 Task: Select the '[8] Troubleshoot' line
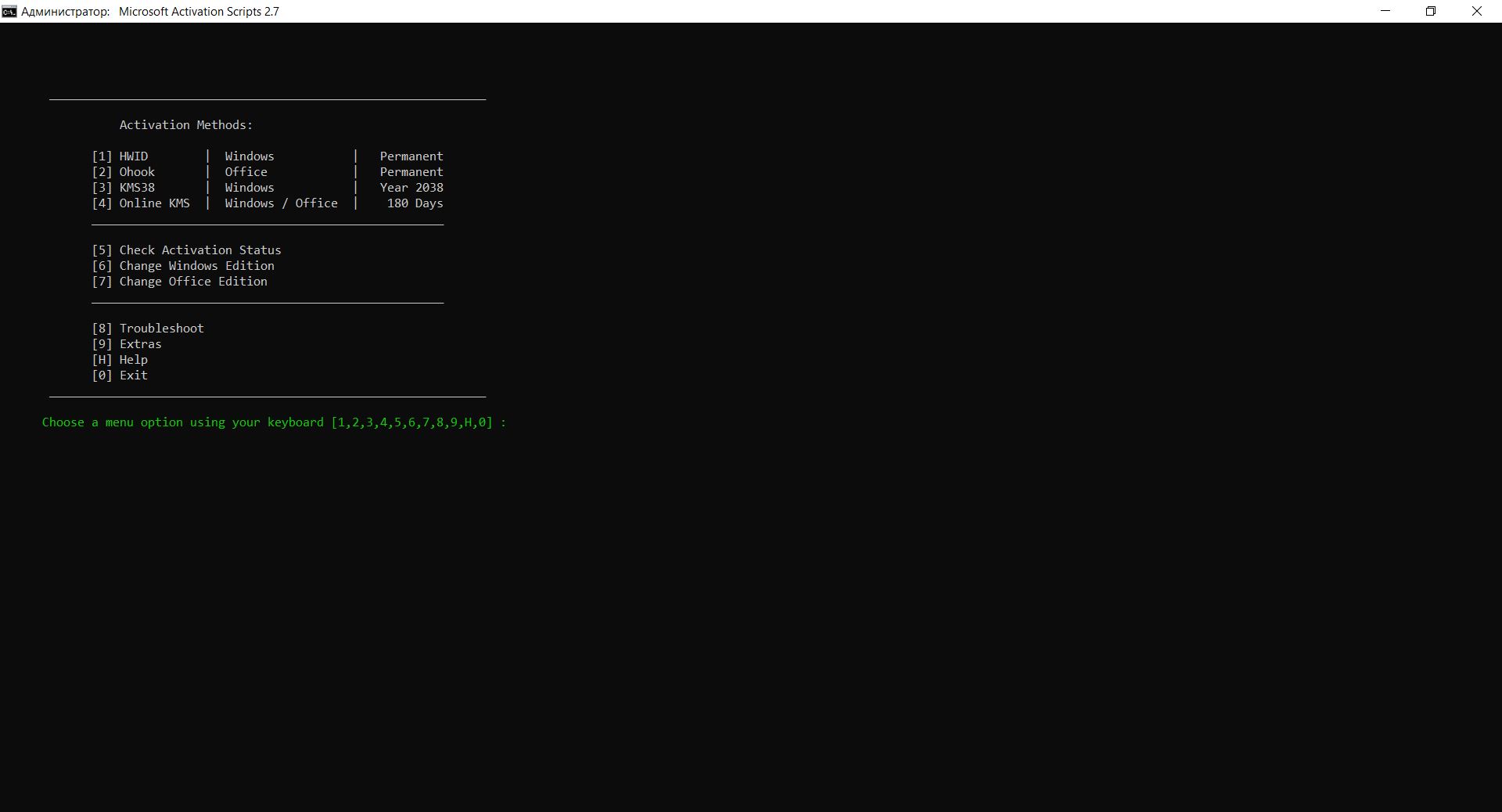coord(148,329)
